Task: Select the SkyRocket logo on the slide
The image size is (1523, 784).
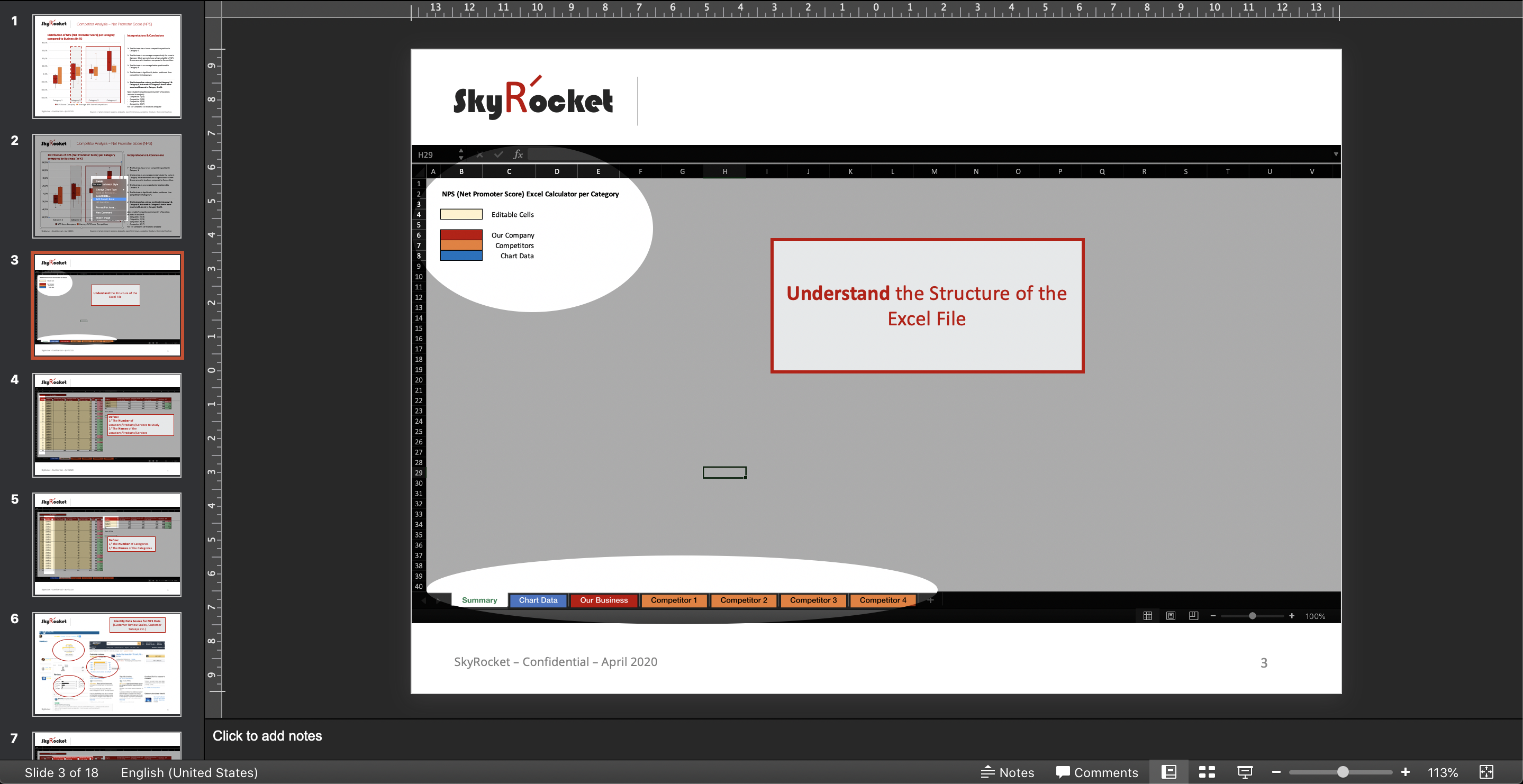Action: pos(533,98)
